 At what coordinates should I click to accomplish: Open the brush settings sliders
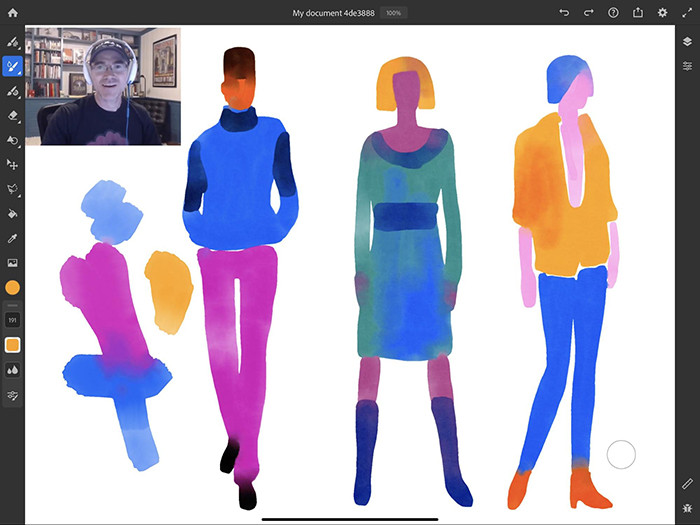click(13, 395)
